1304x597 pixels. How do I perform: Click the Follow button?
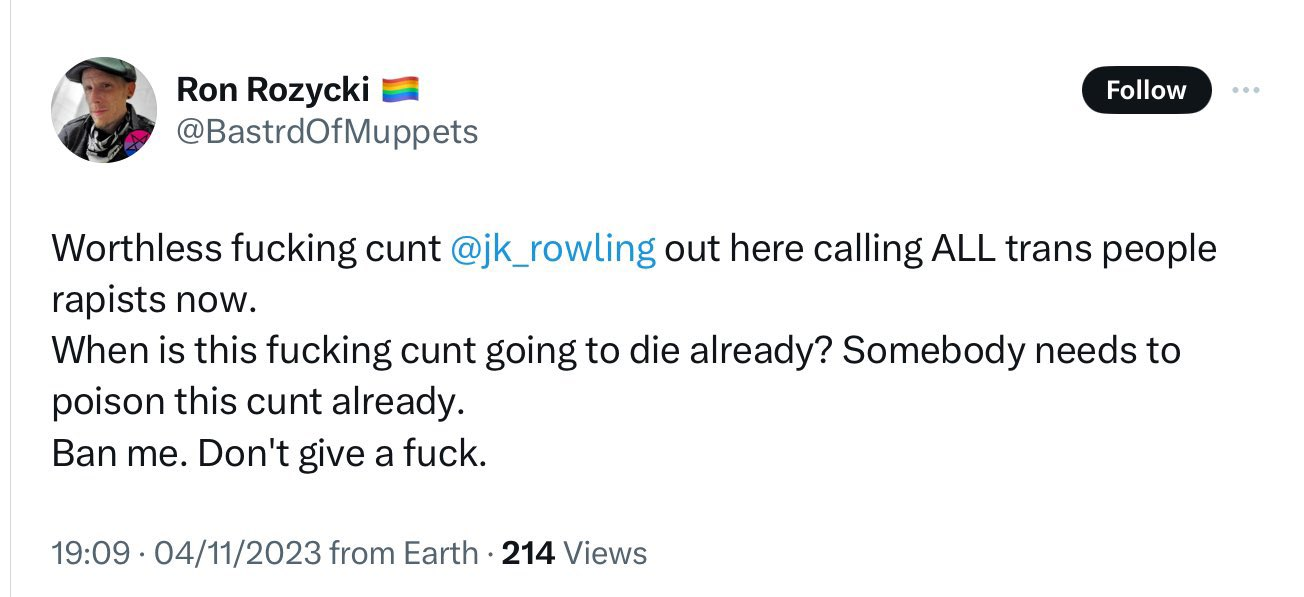click(1145, 90)
